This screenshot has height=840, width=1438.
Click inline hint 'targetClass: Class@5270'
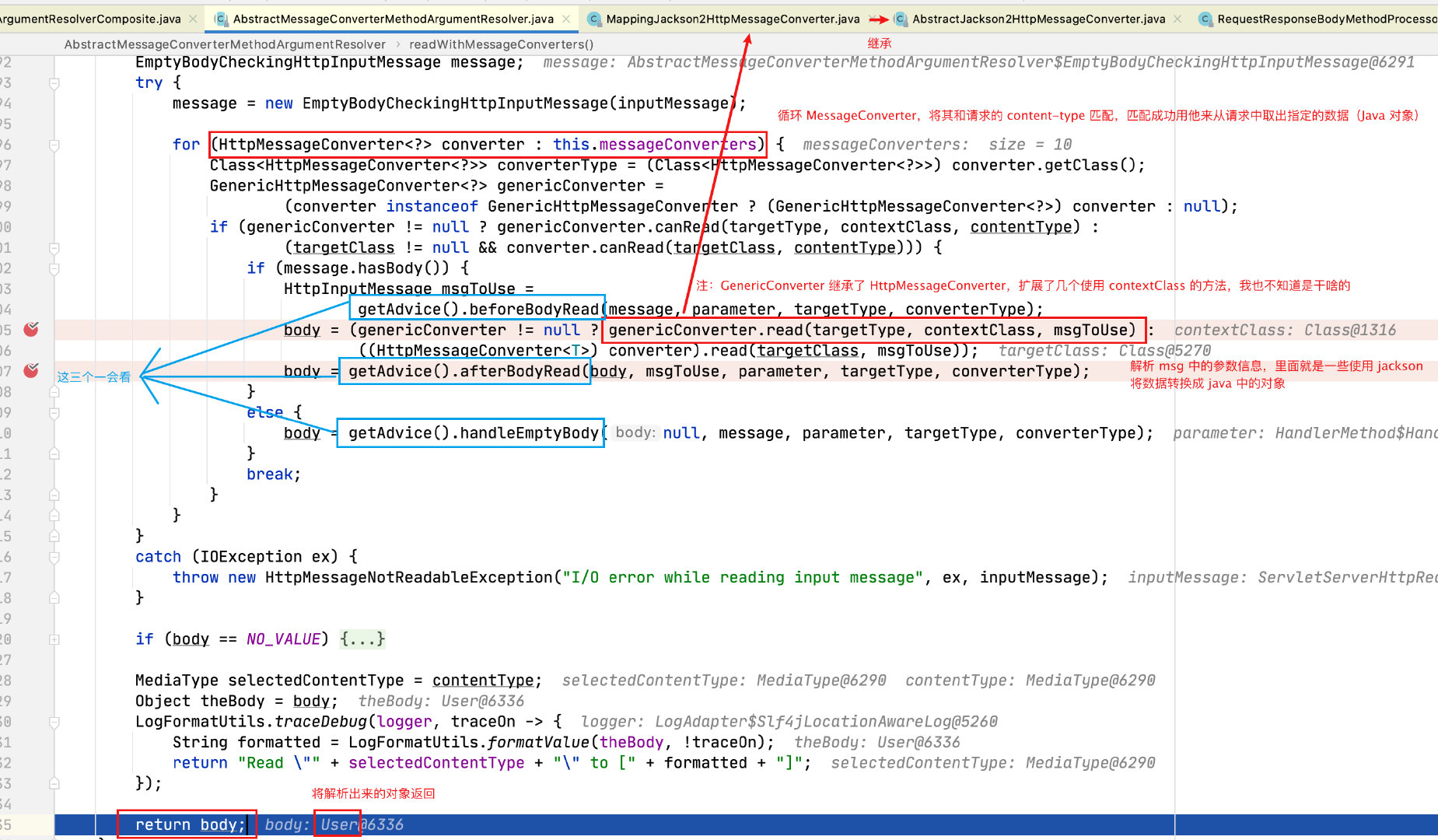click(1104, 351)
